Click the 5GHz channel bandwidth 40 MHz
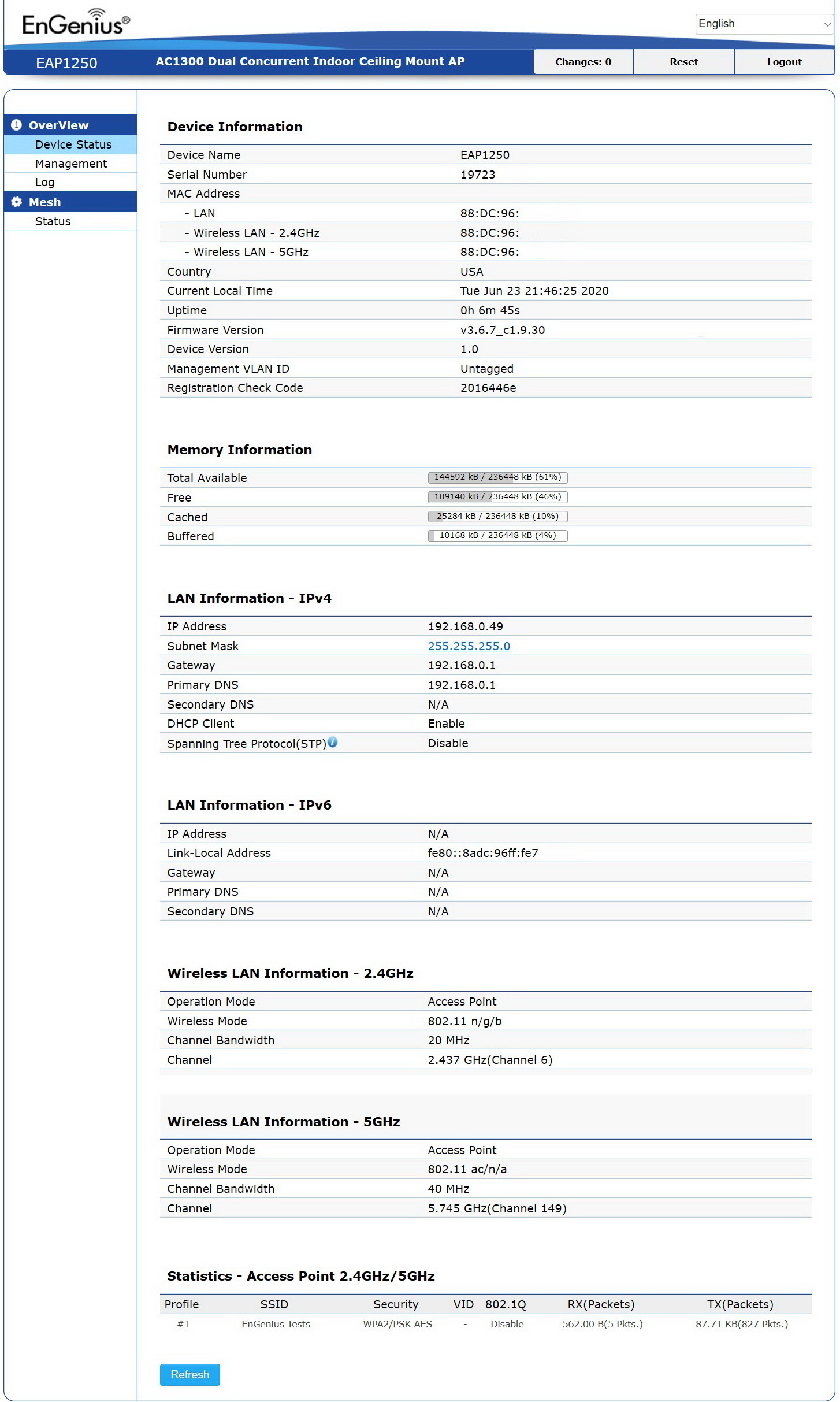Screen dimensions: 840x1402 (x=448, y=1189)
